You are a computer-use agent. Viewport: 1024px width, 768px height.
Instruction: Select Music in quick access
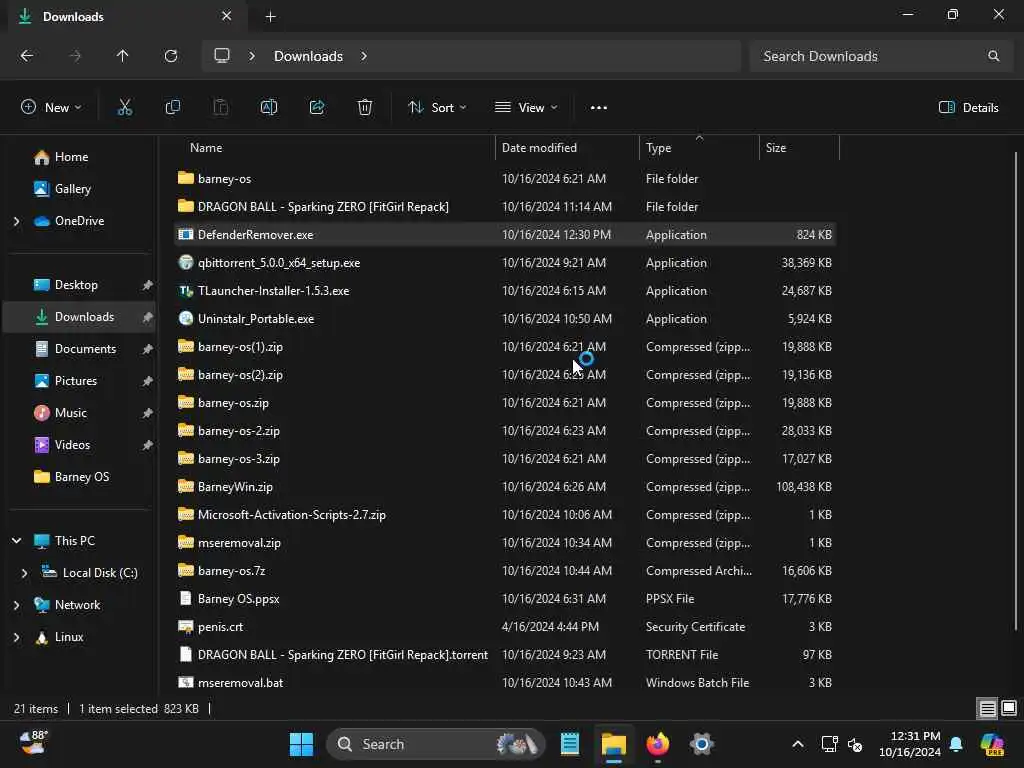tap(71, 413)
